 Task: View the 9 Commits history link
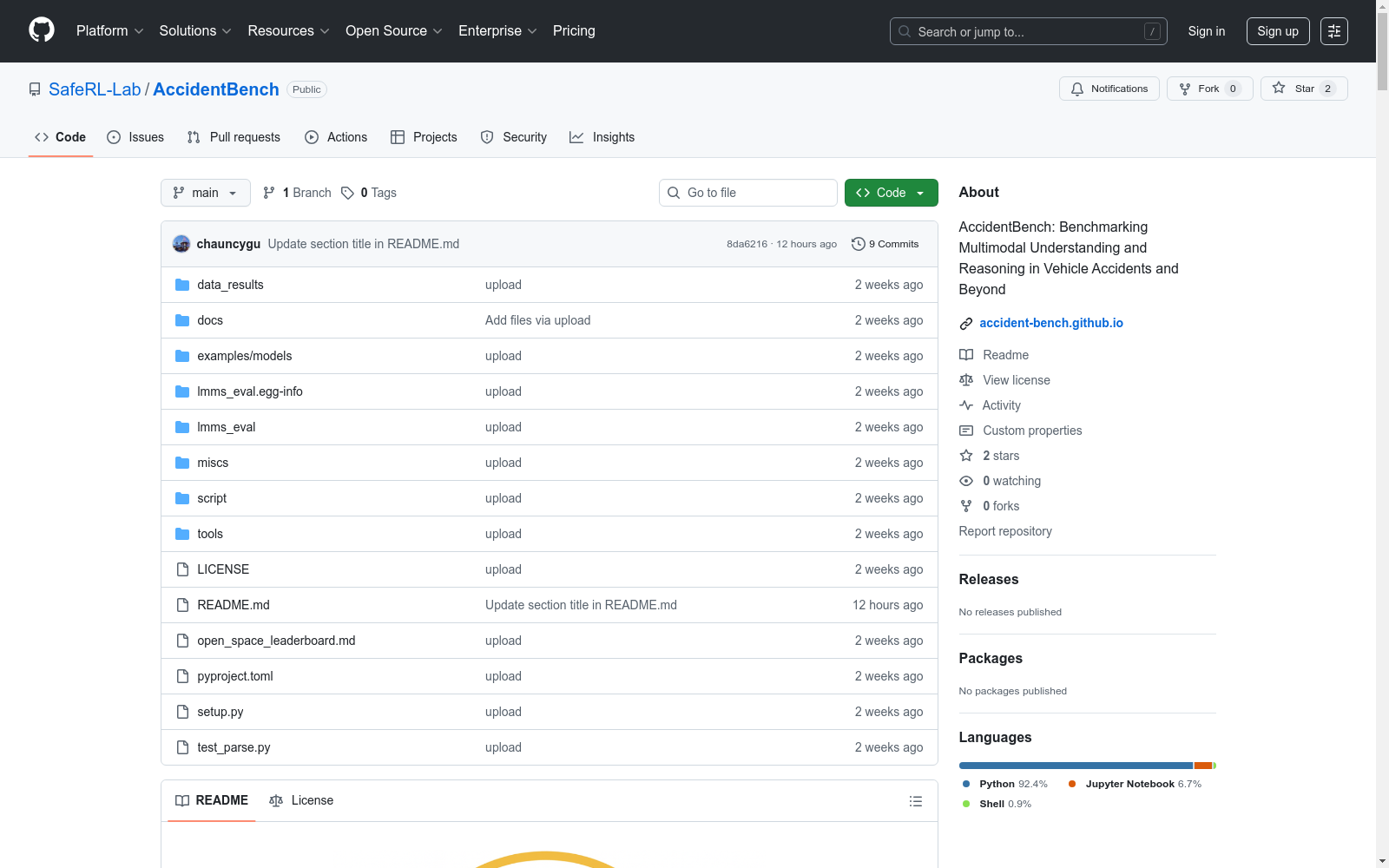[x=885, y=244]
